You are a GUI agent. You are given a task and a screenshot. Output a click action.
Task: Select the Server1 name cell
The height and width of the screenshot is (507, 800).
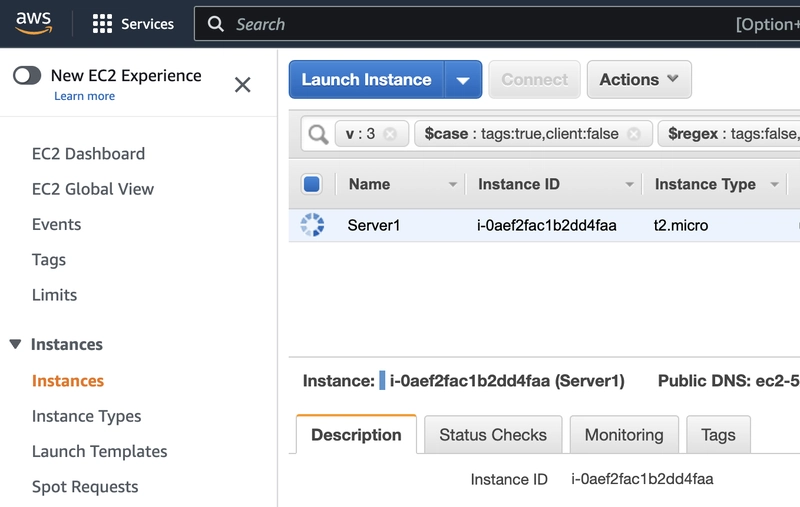[x=374, y=225]
